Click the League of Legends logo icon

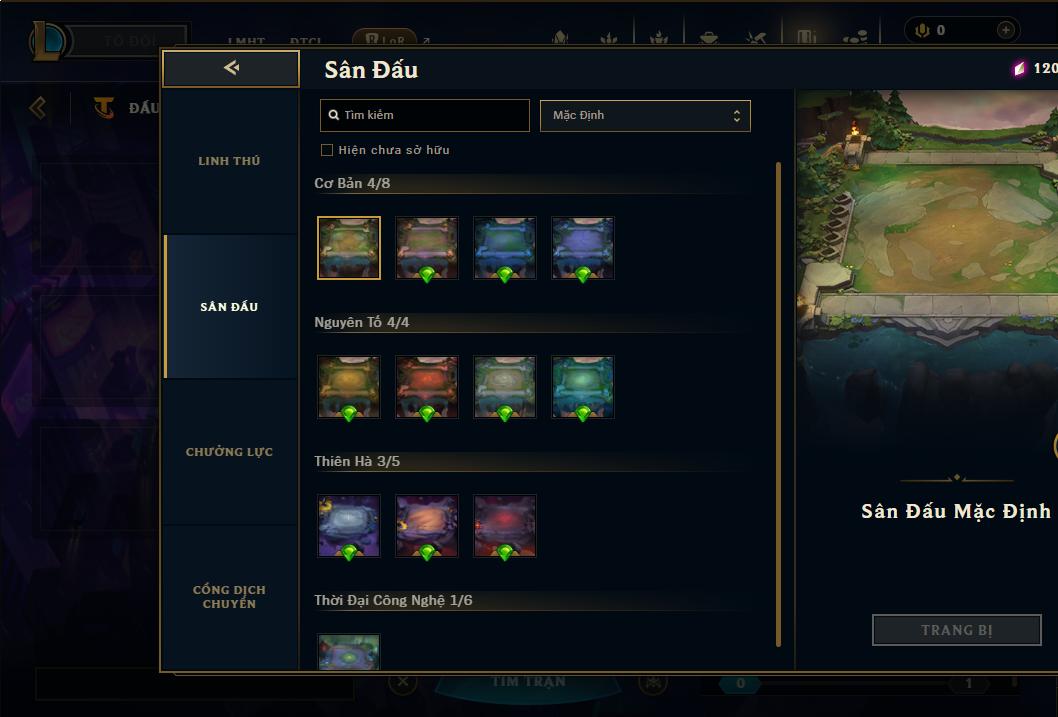point(47,40)
